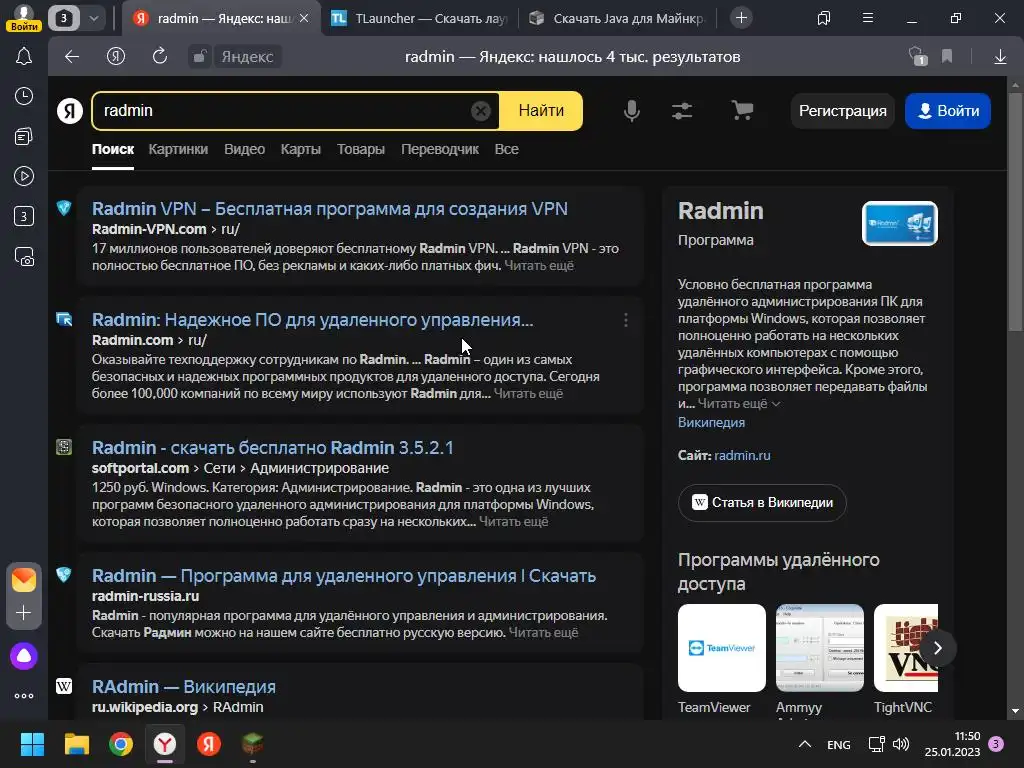The width and height of the screenshot is (1024, 768).
Task: Click blue Войти button
Action: 948,111
